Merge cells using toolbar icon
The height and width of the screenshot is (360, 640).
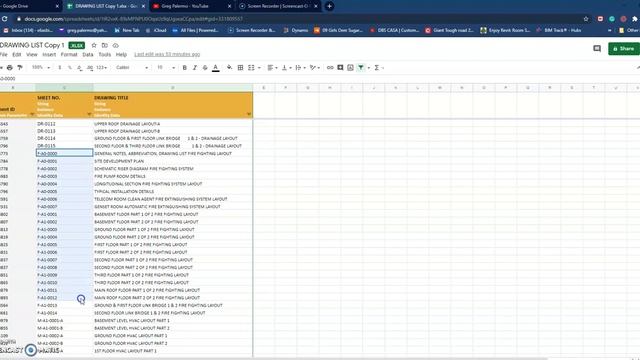251,67
